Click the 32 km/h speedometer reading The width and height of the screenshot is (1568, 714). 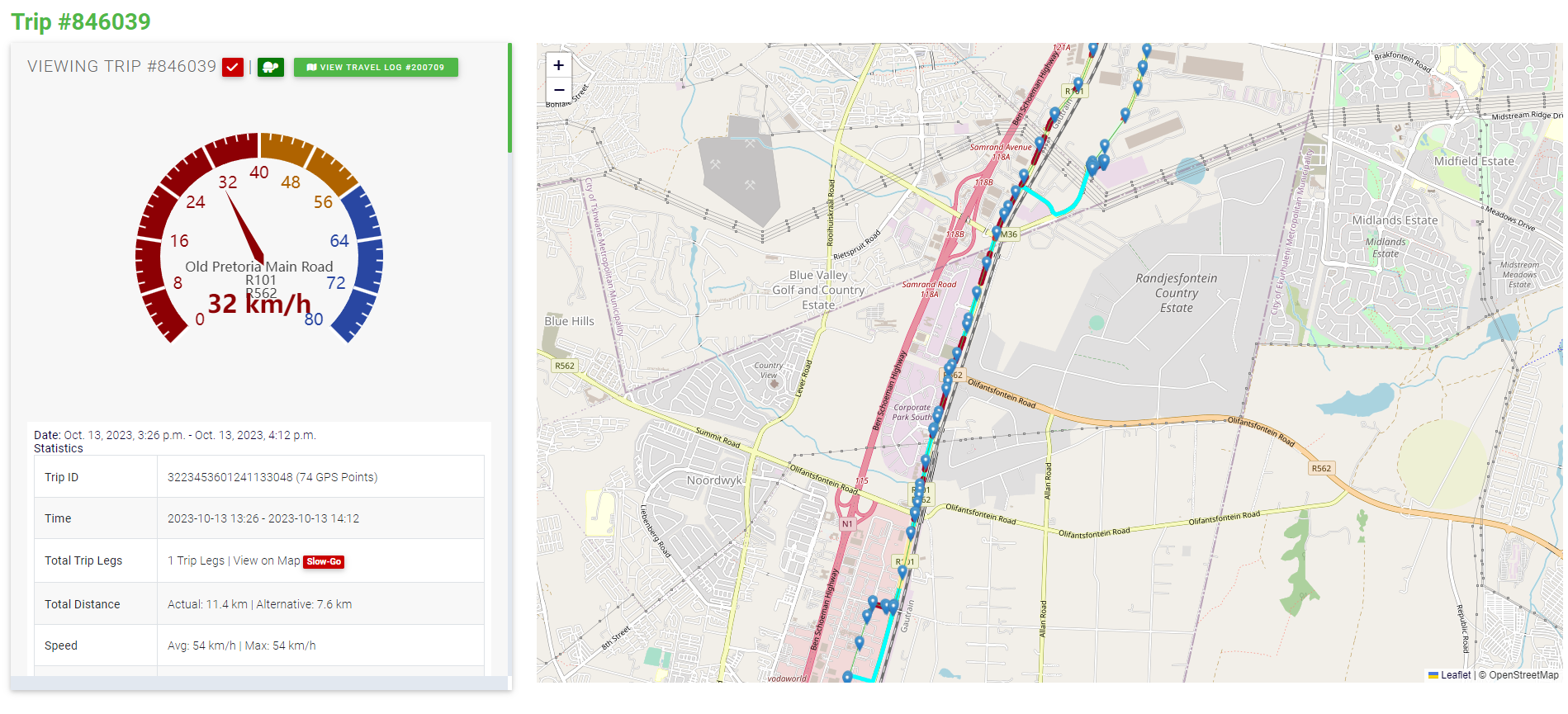259,304
